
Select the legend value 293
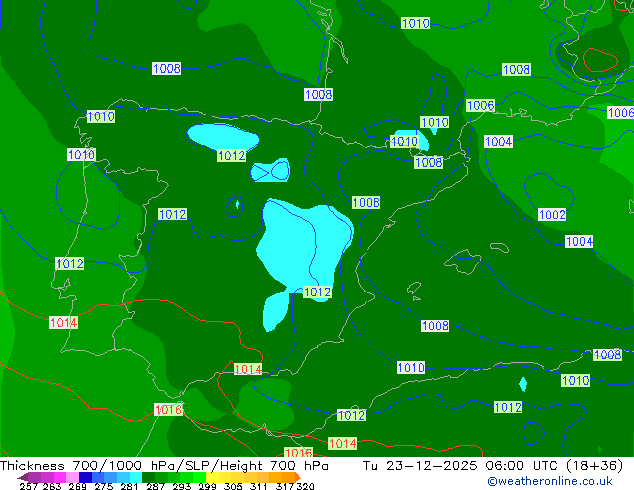pyautogui.click(x=181, y=486)
